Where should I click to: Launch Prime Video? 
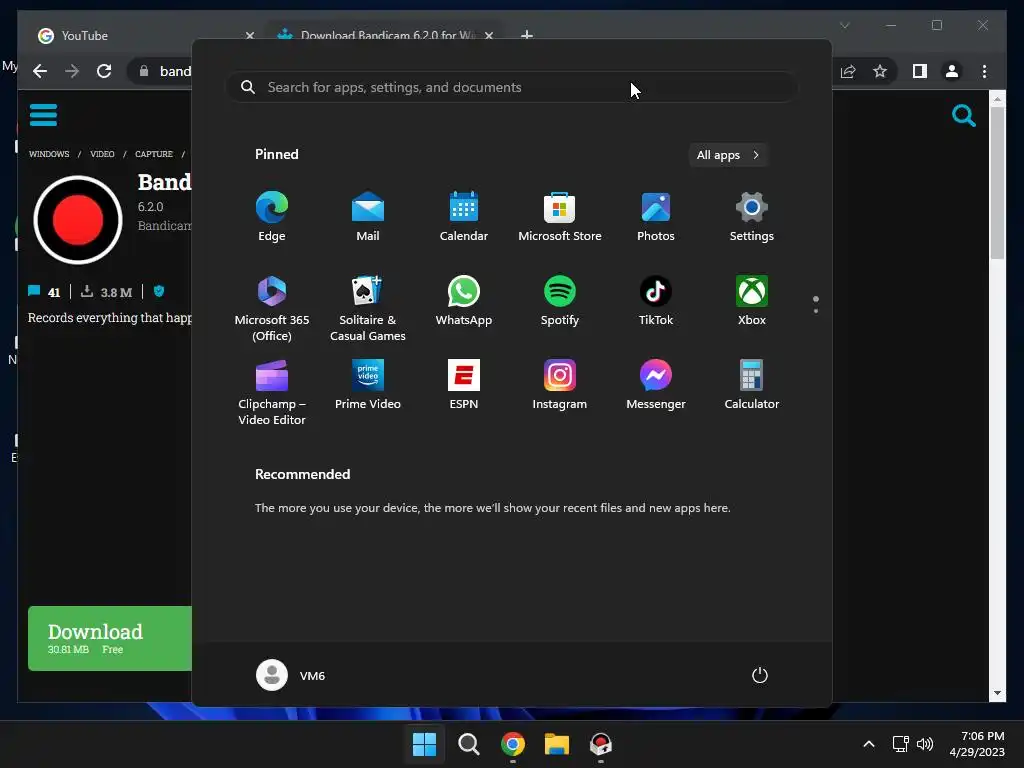[368, 385]
